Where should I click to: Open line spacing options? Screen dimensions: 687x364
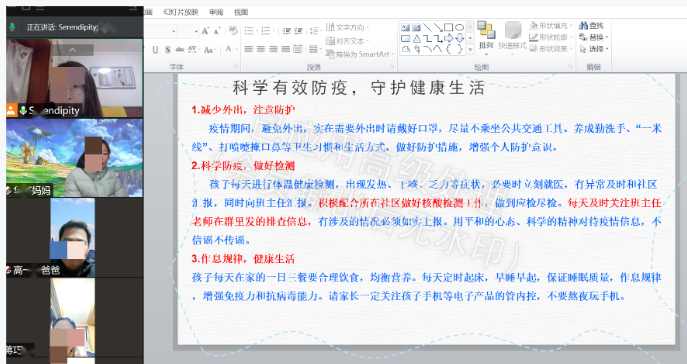tap(315, 31)
